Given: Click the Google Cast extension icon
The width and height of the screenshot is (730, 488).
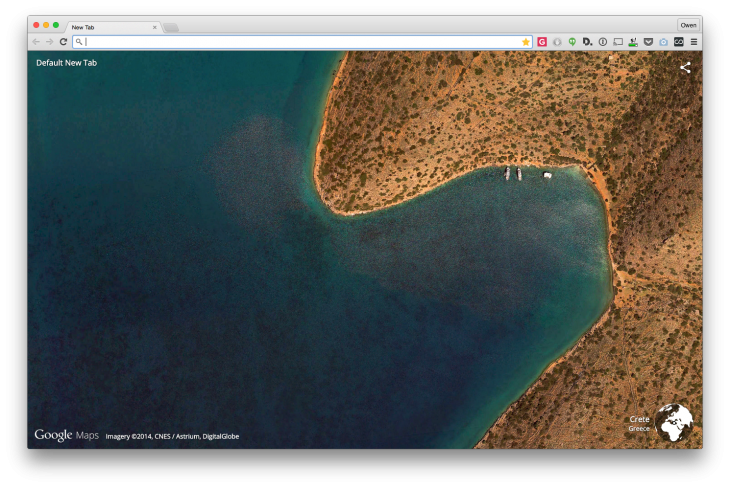Looking at the screenshot, I should pyautogui.click(x=618, y=42).
